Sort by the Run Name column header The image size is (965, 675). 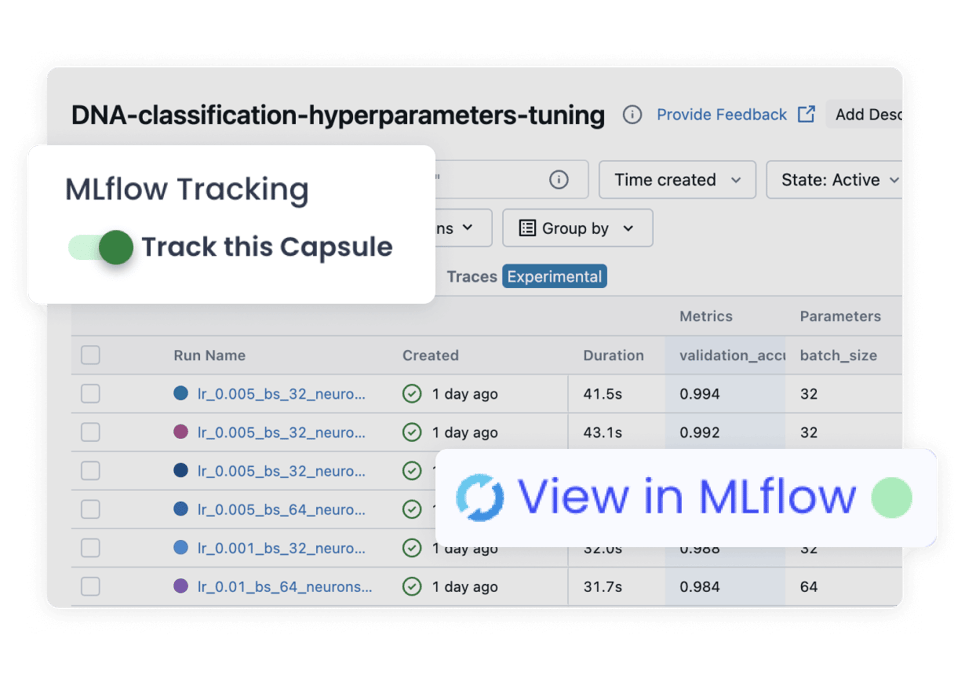(x=209, y=355)
